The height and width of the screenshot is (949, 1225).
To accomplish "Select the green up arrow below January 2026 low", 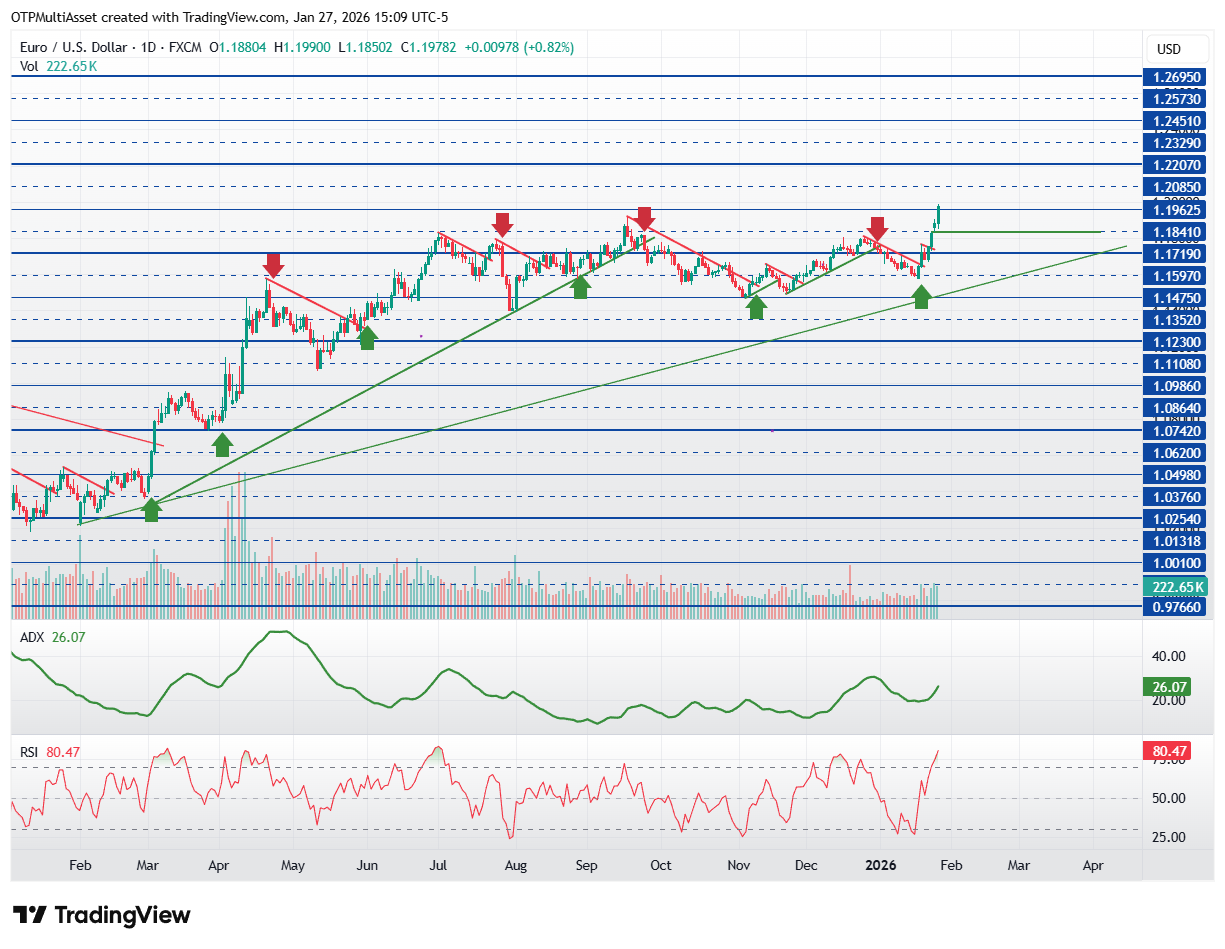I will click(x=921, y=295).
